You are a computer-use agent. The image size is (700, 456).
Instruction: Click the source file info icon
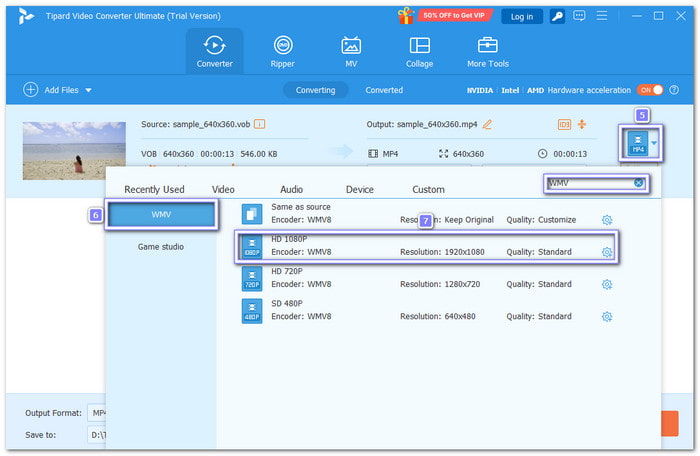click(259, 124)
